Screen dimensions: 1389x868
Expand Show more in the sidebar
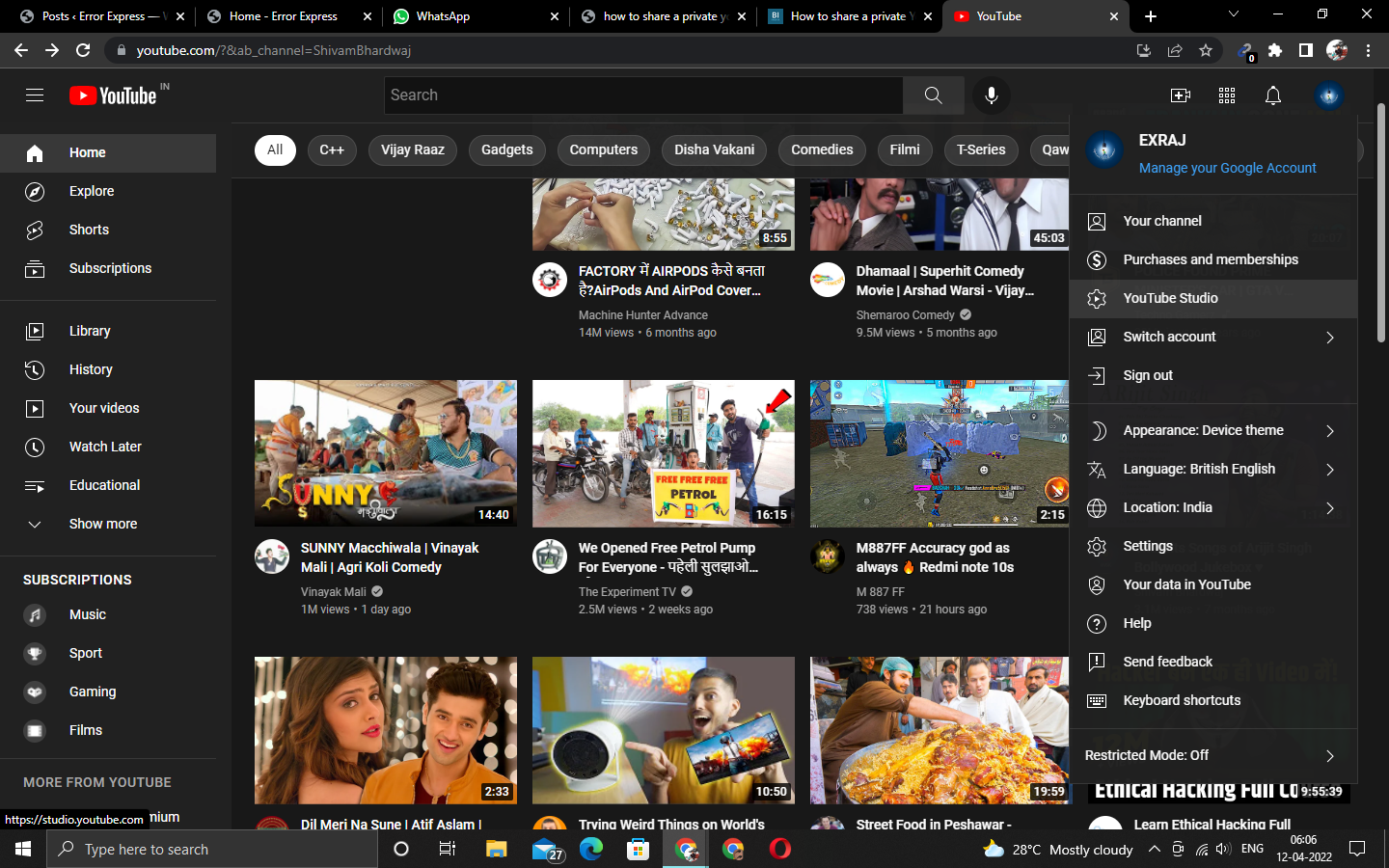tap(101, 524)
